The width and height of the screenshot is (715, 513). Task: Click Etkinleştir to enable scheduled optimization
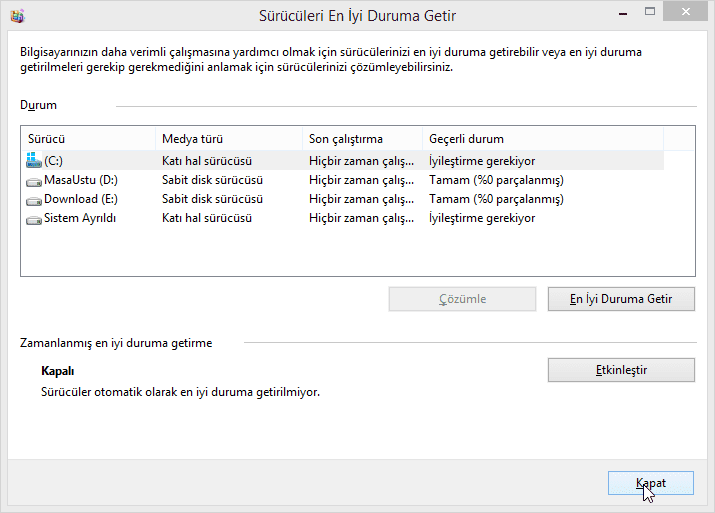point(621,370)
